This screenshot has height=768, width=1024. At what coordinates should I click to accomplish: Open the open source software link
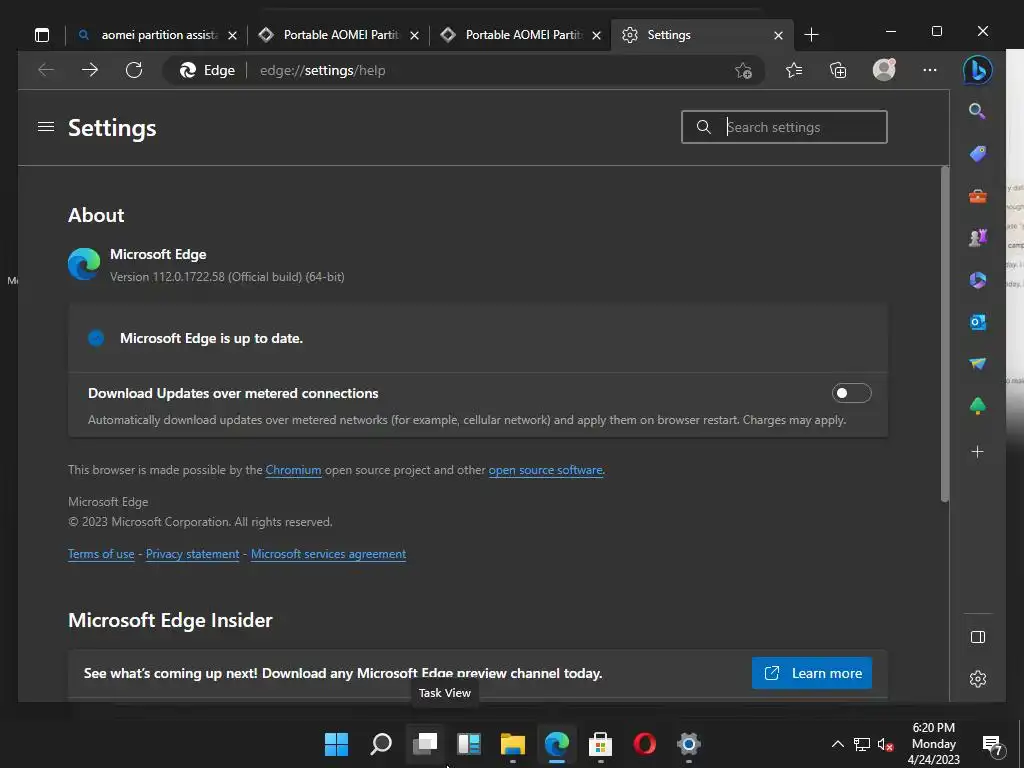[x=545, y=470]
